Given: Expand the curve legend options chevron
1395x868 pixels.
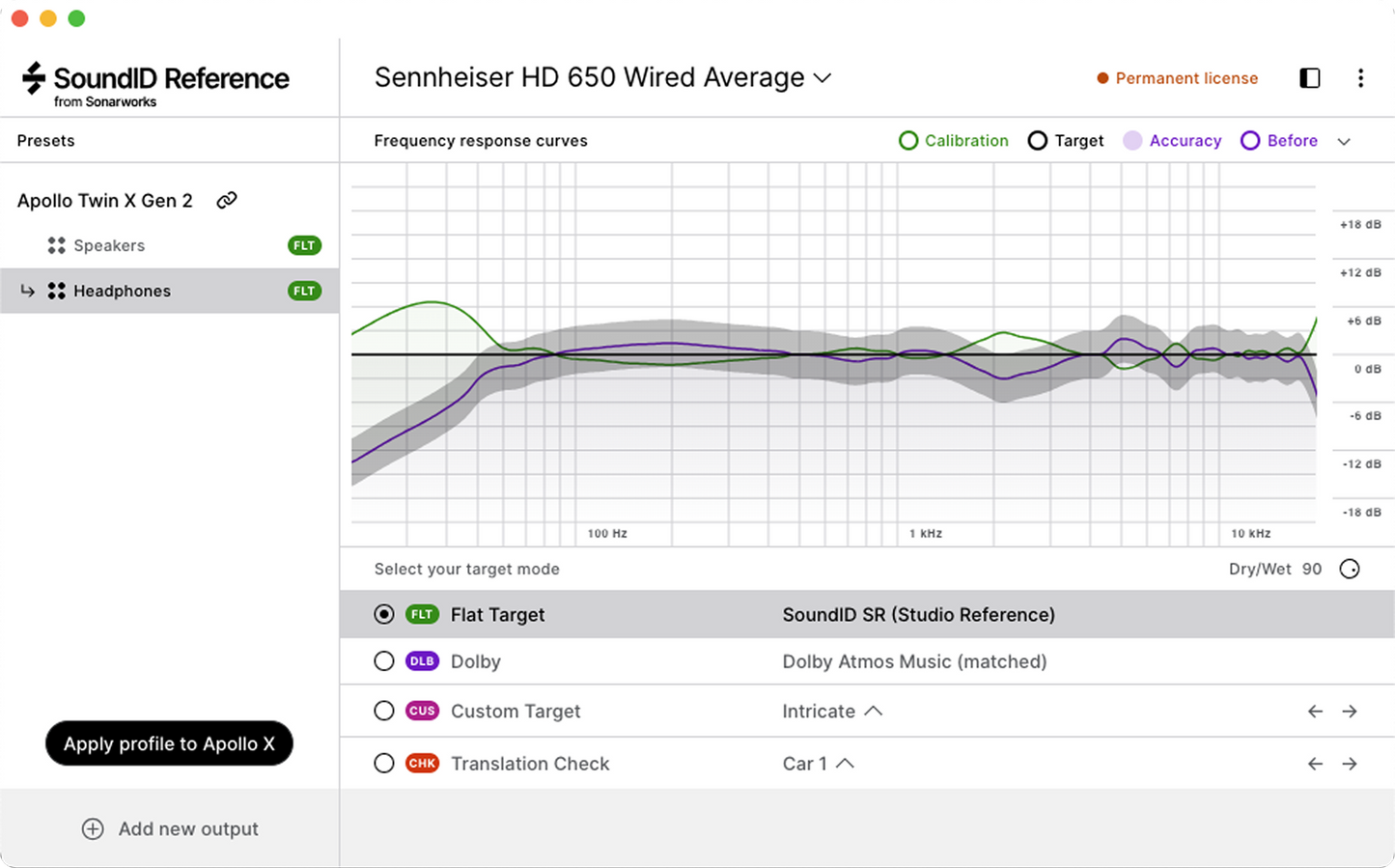Looking at the screenshot, I should (1344, 142).
